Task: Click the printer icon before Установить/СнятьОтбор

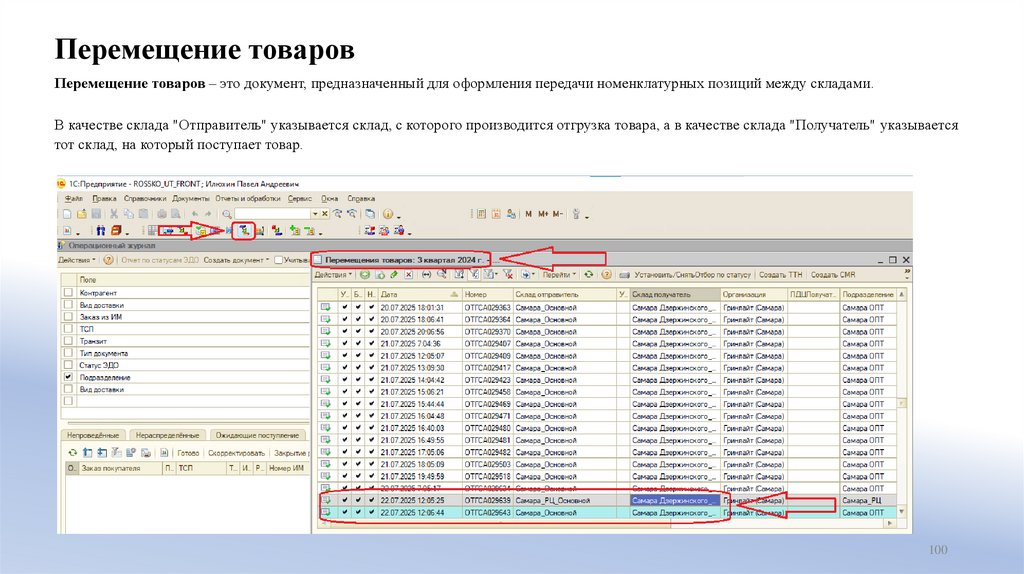Action: coord(625,275)
